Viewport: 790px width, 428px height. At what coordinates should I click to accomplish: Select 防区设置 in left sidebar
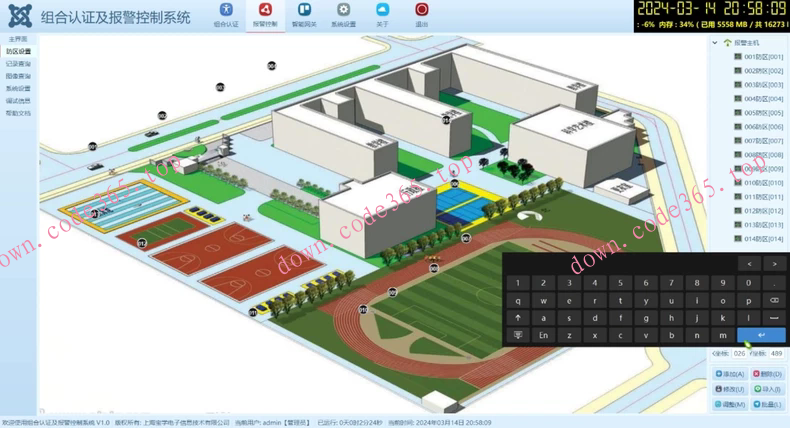point(18,51)
